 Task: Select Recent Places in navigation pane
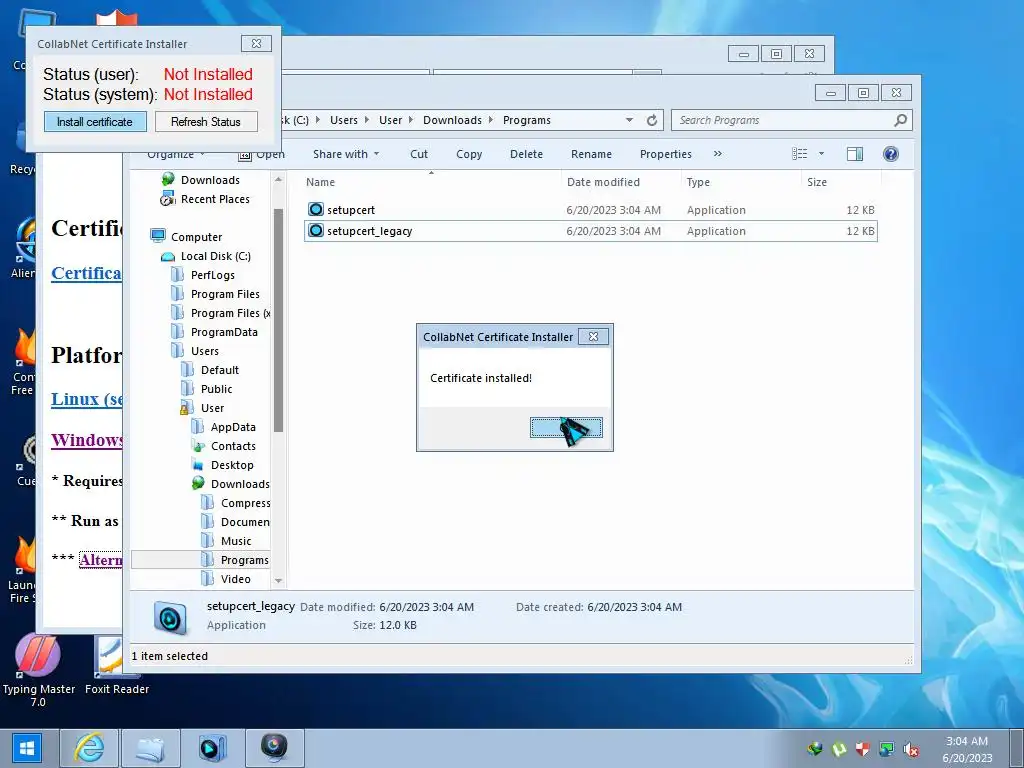click(215, 199)
